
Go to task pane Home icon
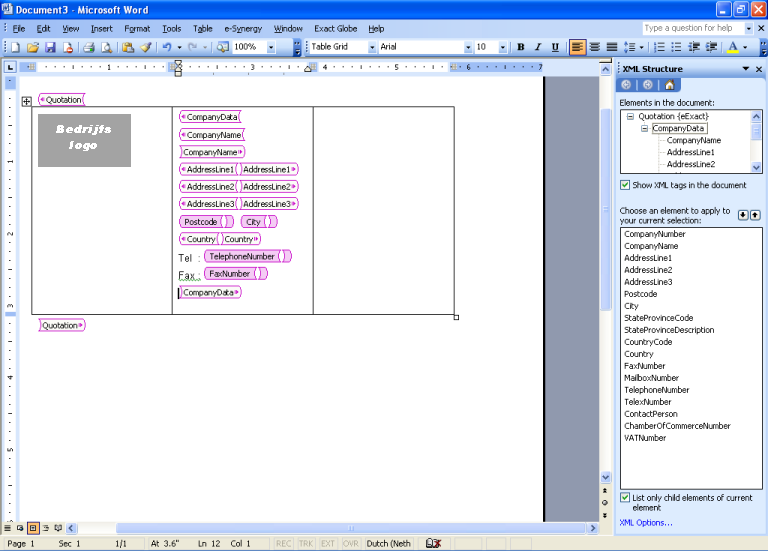[x=669, y=85]
